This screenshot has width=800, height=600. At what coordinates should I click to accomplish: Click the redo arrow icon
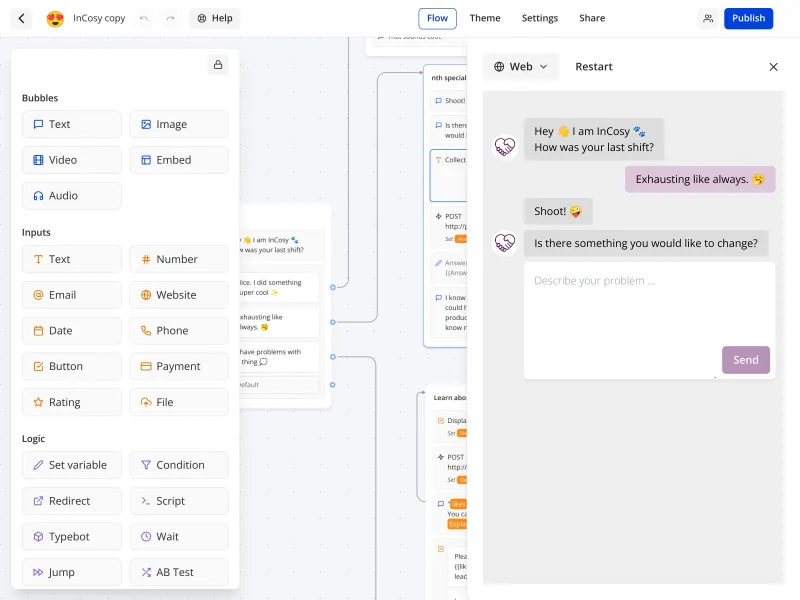click(x=170, y=18)
